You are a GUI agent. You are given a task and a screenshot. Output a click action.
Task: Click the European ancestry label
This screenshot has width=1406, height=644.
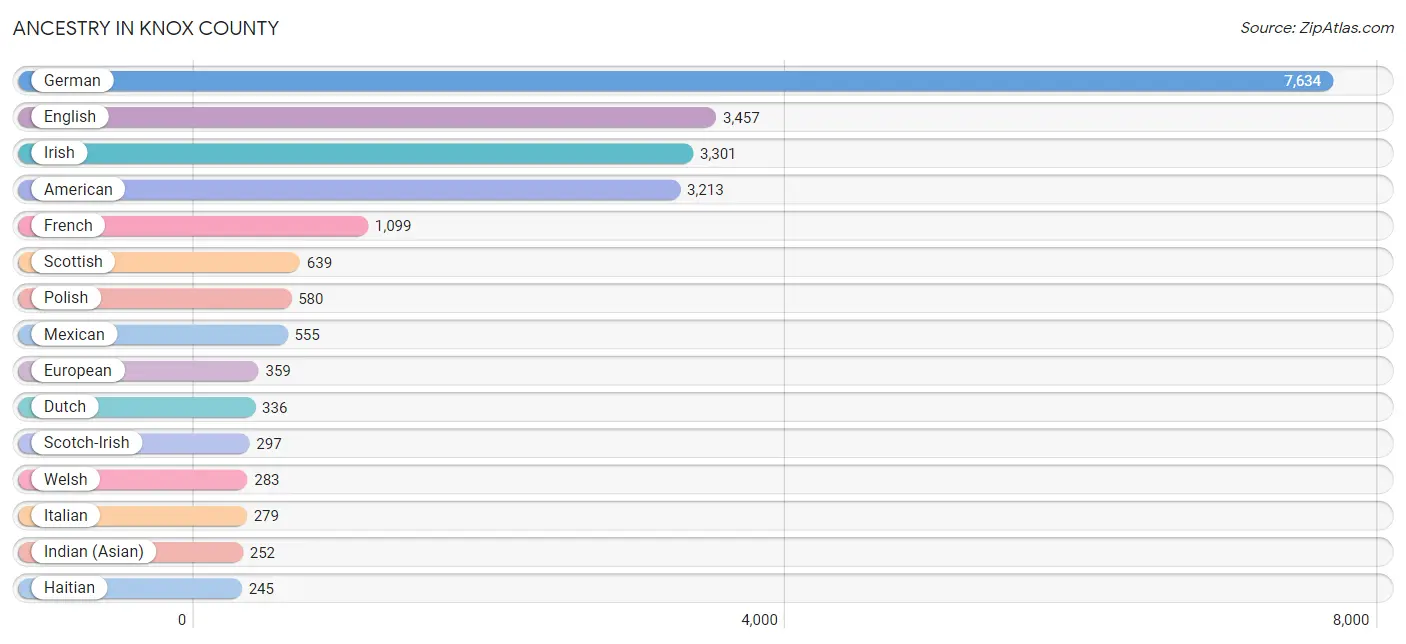(78, 371)
